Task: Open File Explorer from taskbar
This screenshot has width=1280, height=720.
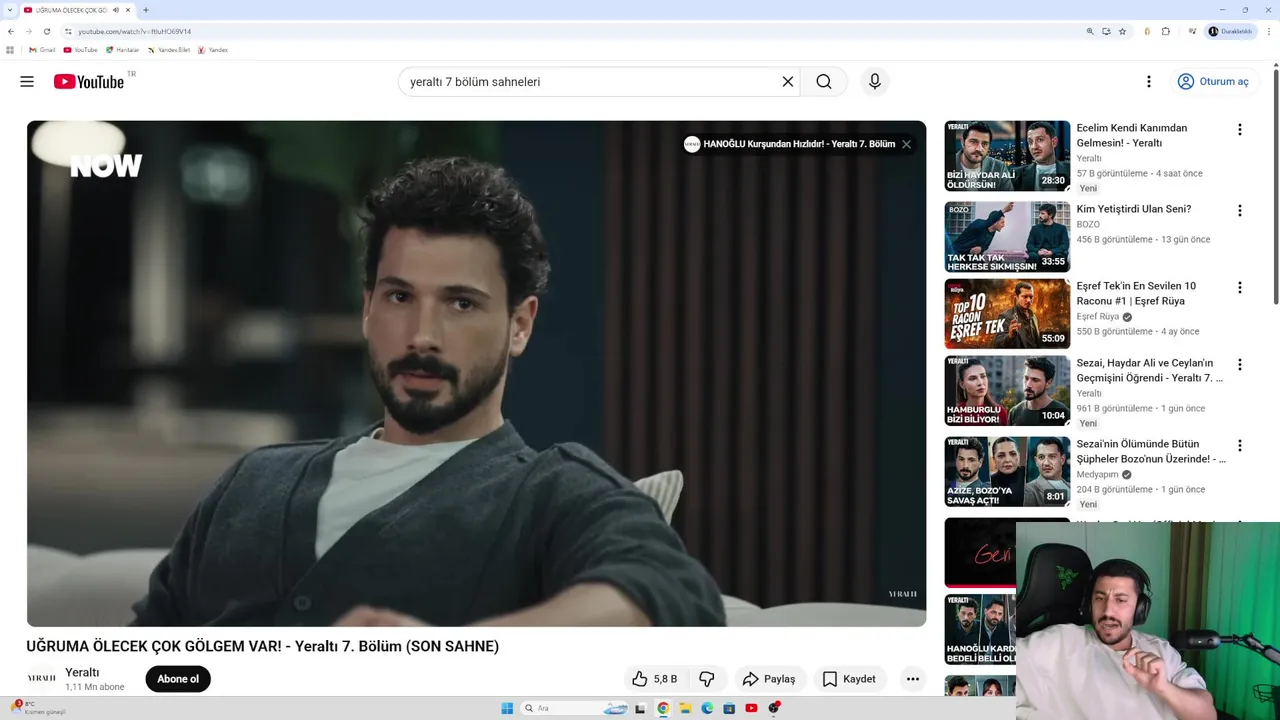Action: [x=685, y=708]
